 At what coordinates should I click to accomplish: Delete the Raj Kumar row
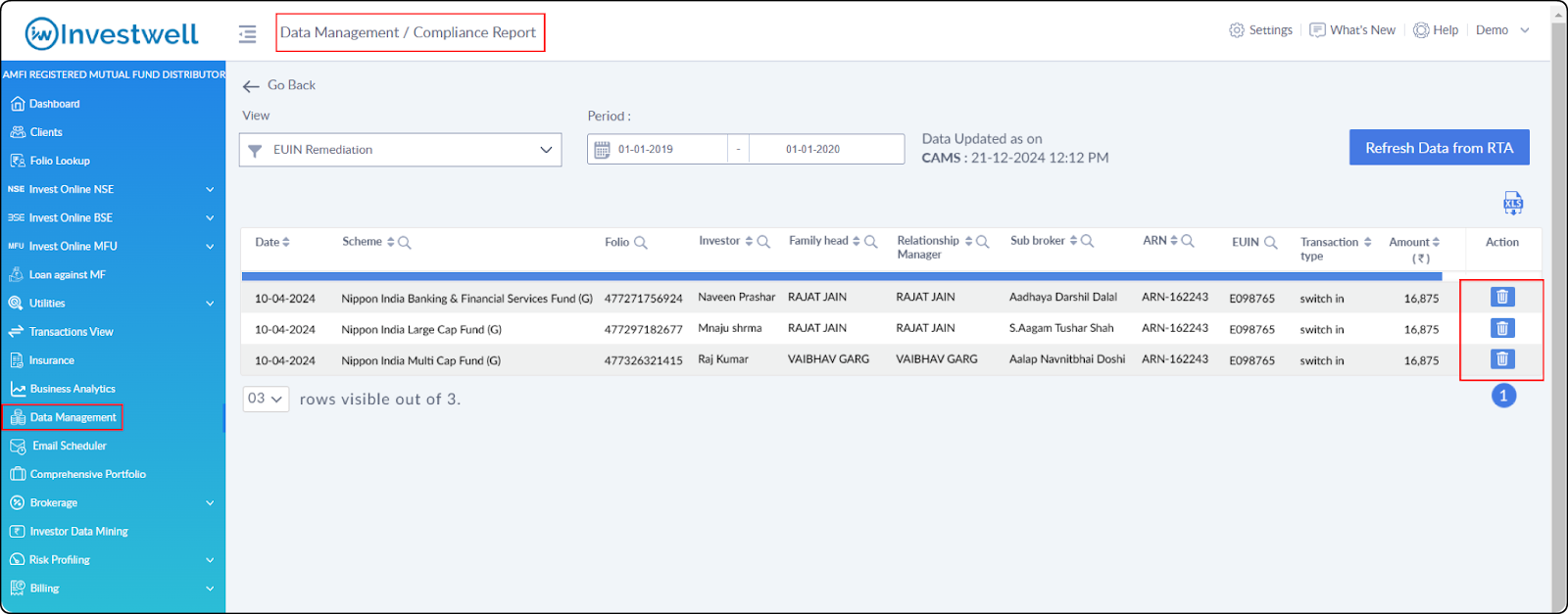1502,359
